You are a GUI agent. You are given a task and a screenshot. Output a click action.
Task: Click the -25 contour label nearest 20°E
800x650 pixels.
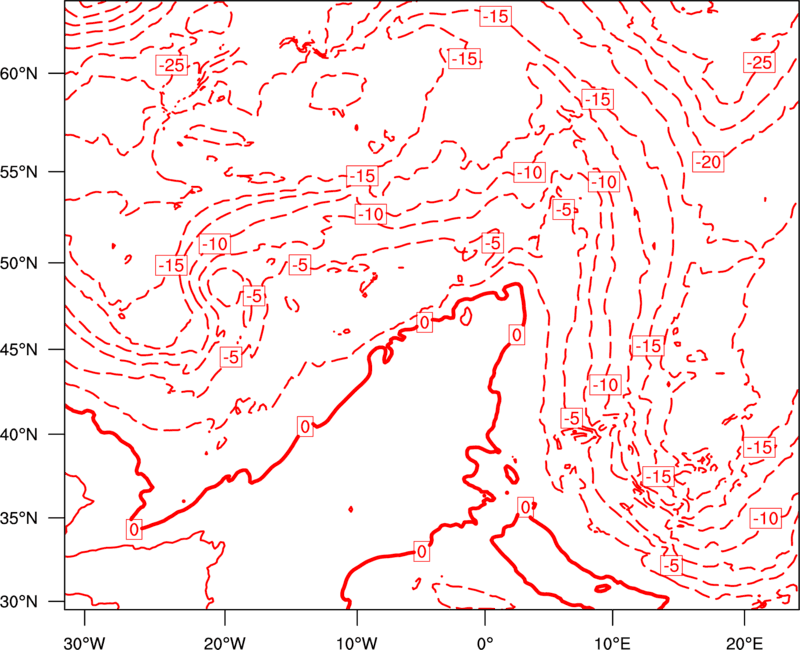pos(759,62)
